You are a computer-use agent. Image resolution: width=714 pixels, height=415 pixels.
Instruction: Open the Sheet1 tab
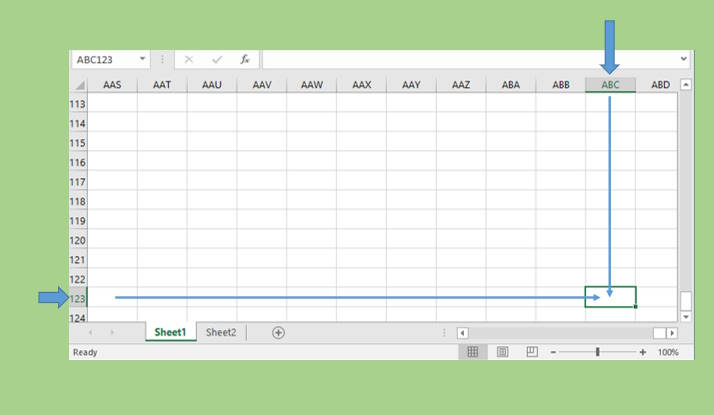170,332
